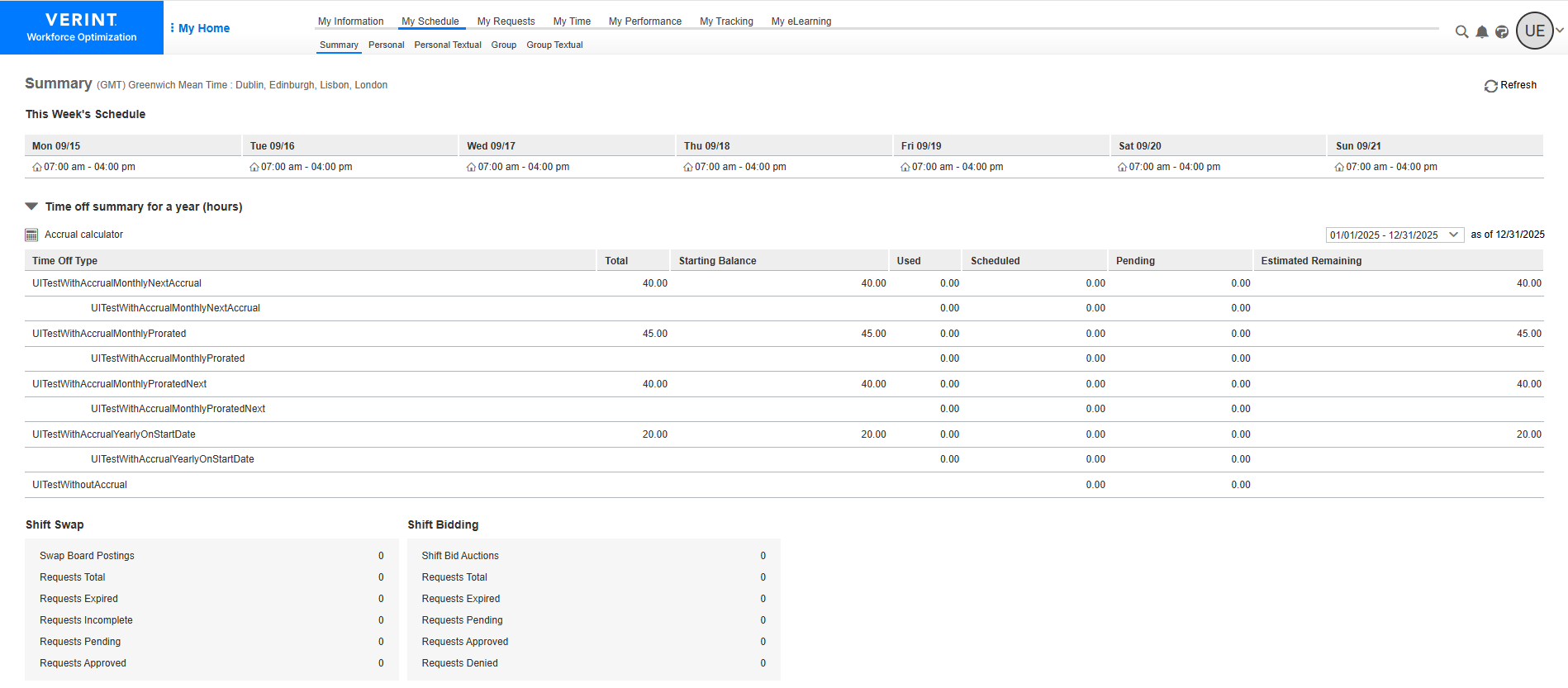1568x688 pixels.
Task: Click the home icon for Tue 09/16 shift
Action: 254,167
